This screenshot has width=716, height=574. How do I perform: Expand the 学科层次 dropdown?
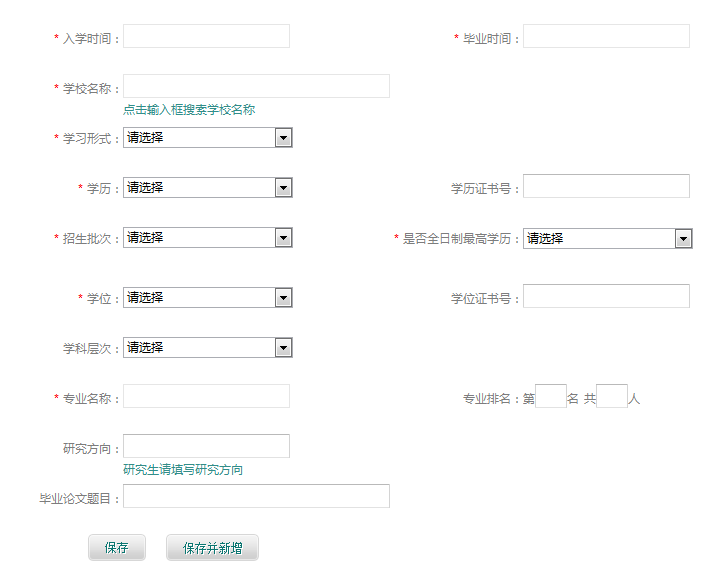207,348
